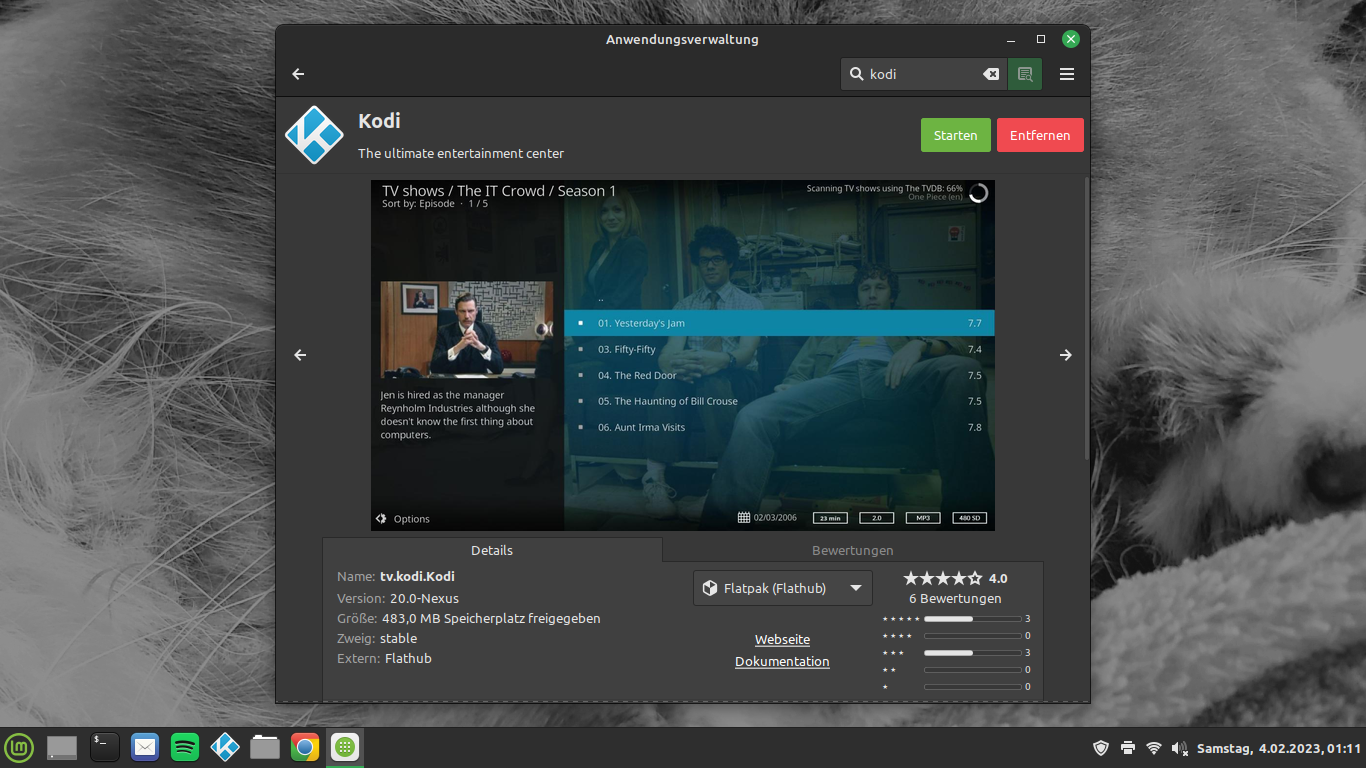Launch Kodi from the taskbar

[x=225, y=747]
